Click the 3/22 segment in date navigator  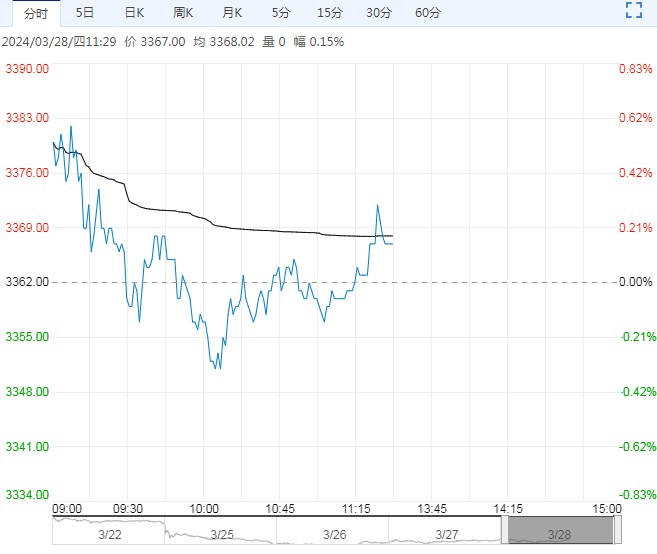pos(108,534)
